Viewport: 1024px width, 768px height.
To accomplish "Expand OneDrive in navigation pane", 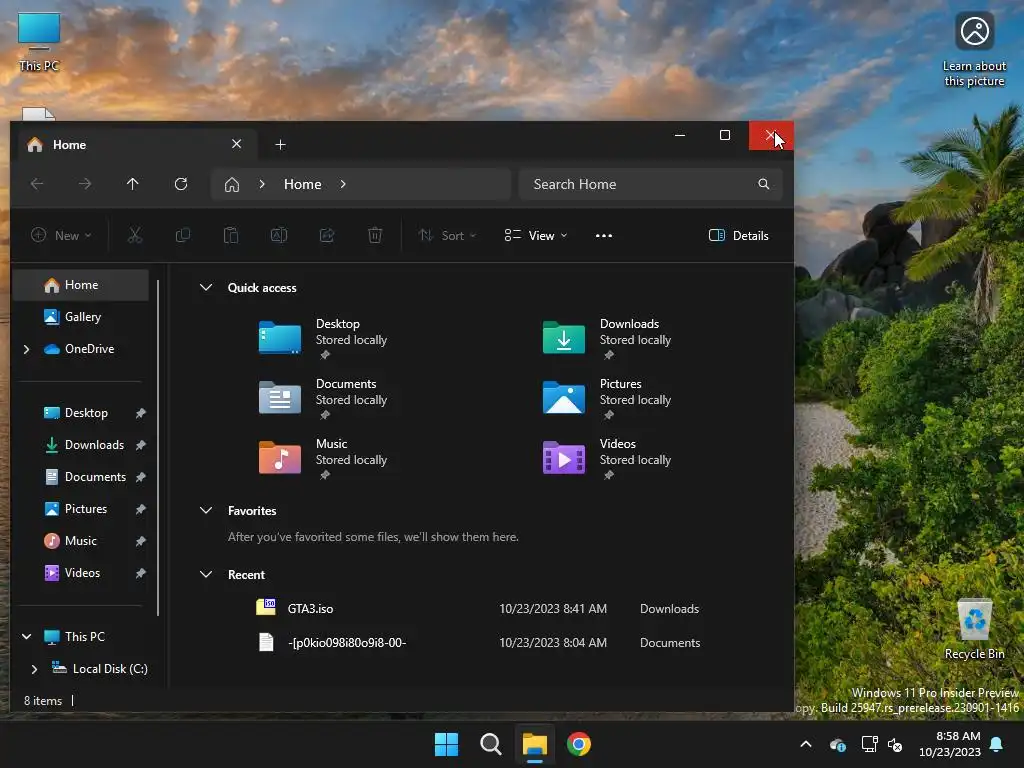I will [x=26, y=349].
